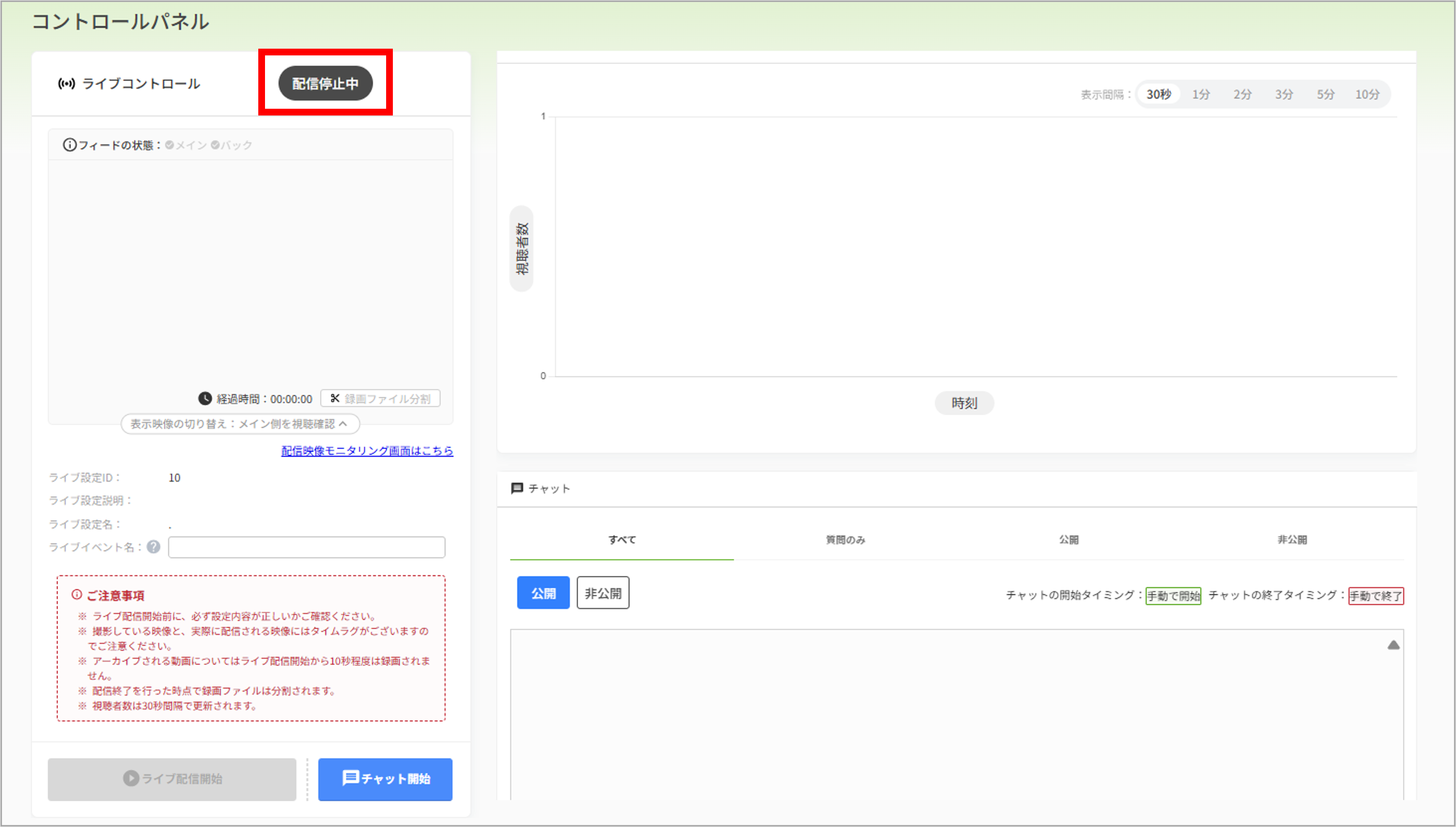Click the 録画ファイル分割 button
1456x827 pixels.
click(380, 399)
